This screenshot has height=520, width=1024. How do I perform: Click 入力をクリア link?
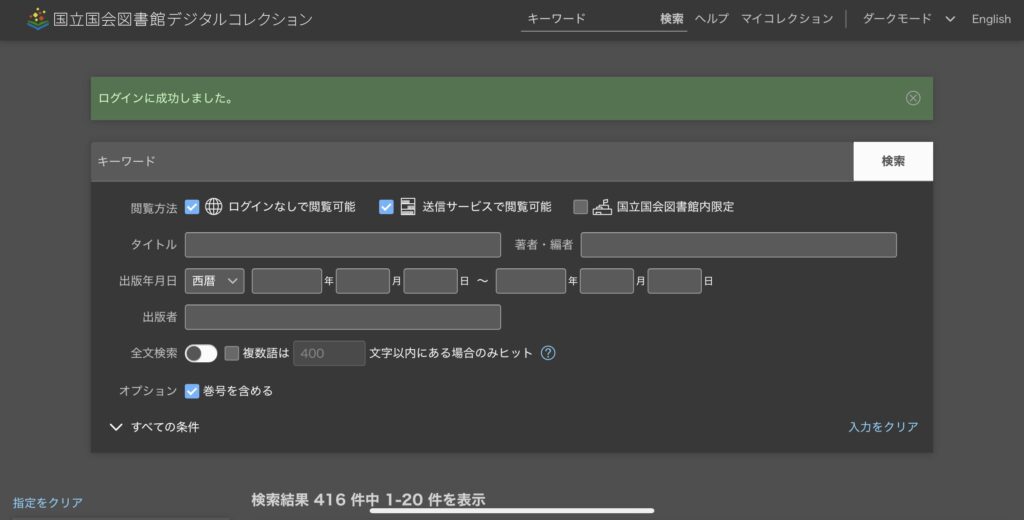click(x=883, y=427)
